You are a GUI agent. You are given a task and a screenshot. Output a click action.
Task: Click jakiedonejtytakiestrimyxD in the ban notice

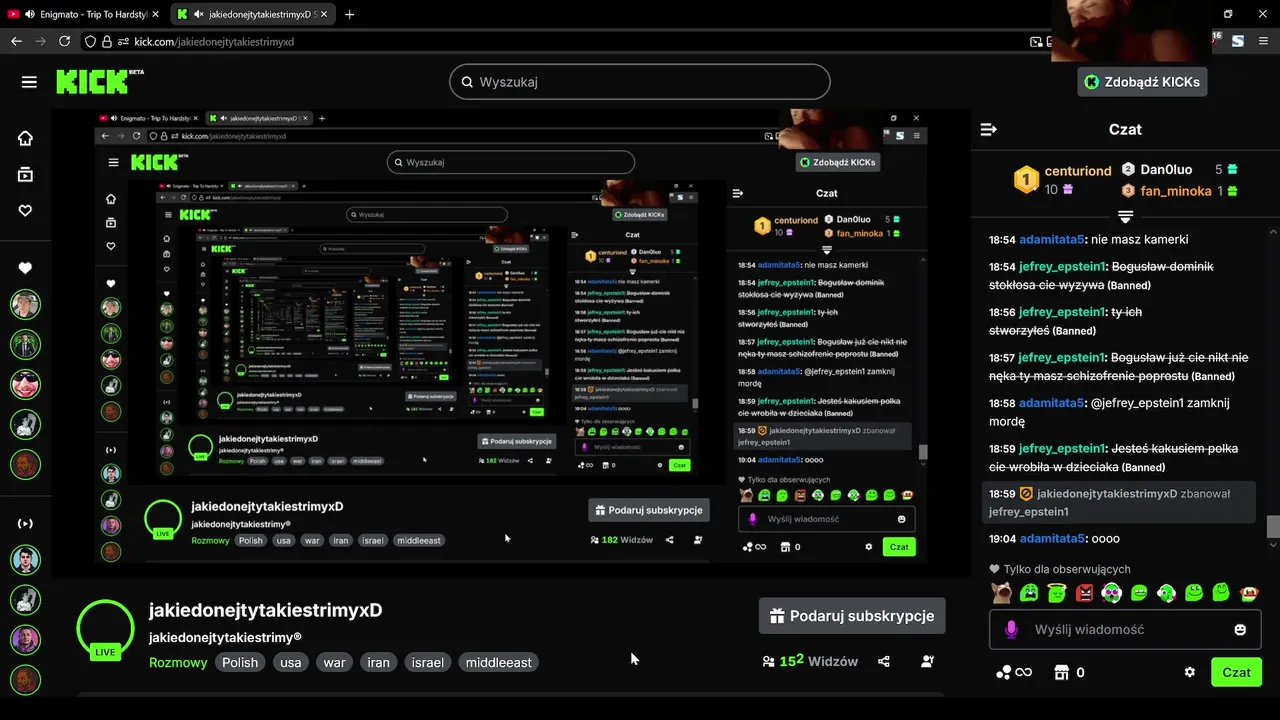(x=1107, y=494)
